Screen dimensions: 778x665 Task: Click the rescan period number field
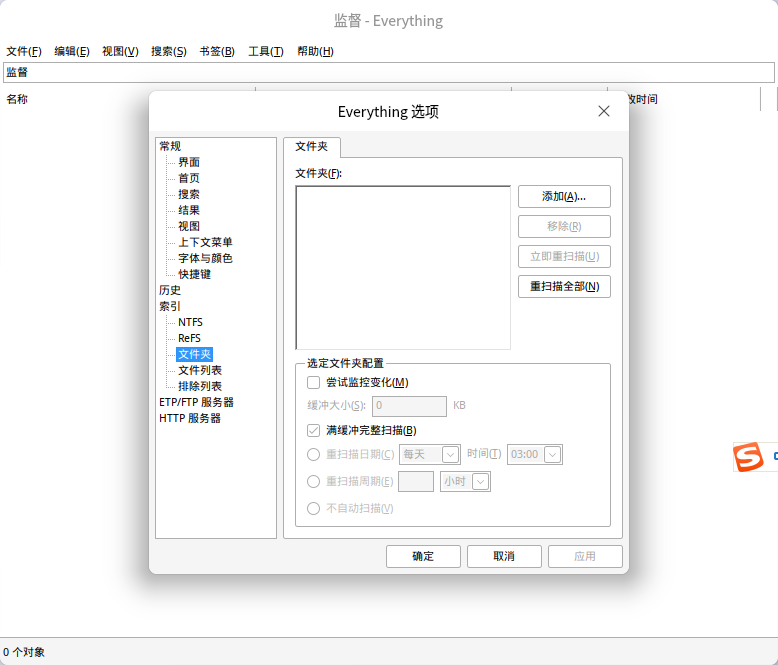[416, 481]
